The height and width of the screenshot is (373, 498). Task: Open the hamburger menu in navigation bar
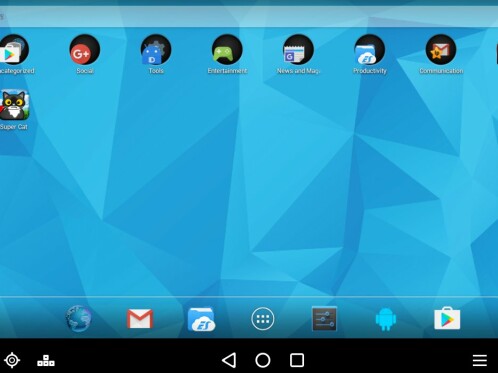[x=480, y=360]
